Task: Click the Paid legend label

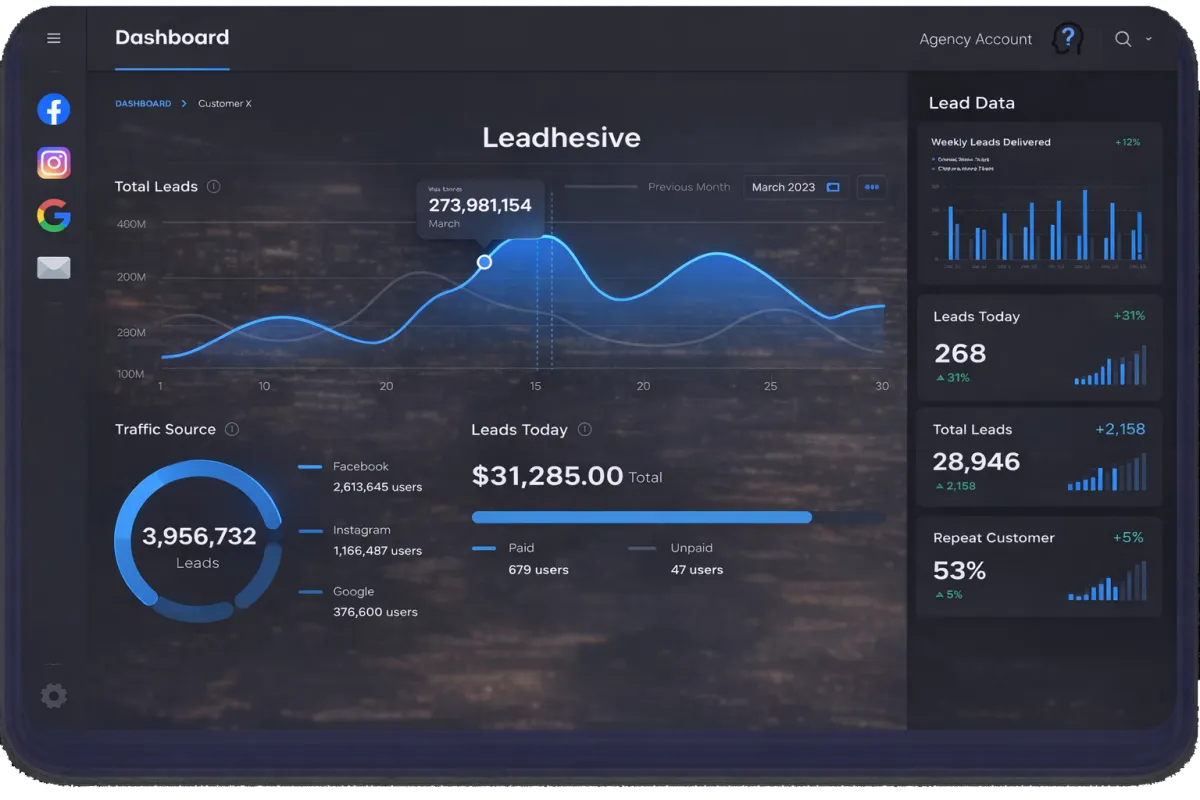Action: (521, 548)
